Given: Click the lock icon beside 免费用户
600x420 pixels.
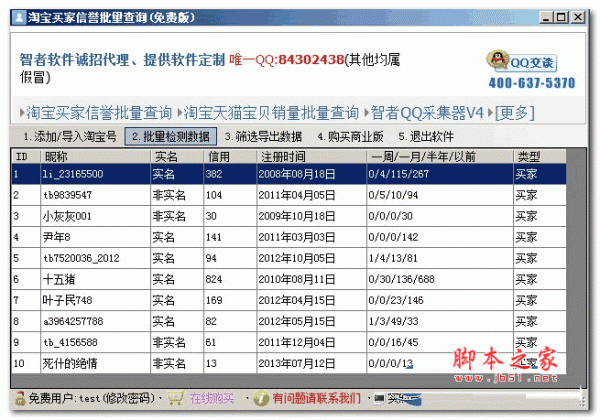Looking at the screenshot, I should pyautogui.click(x=20, y=399).
